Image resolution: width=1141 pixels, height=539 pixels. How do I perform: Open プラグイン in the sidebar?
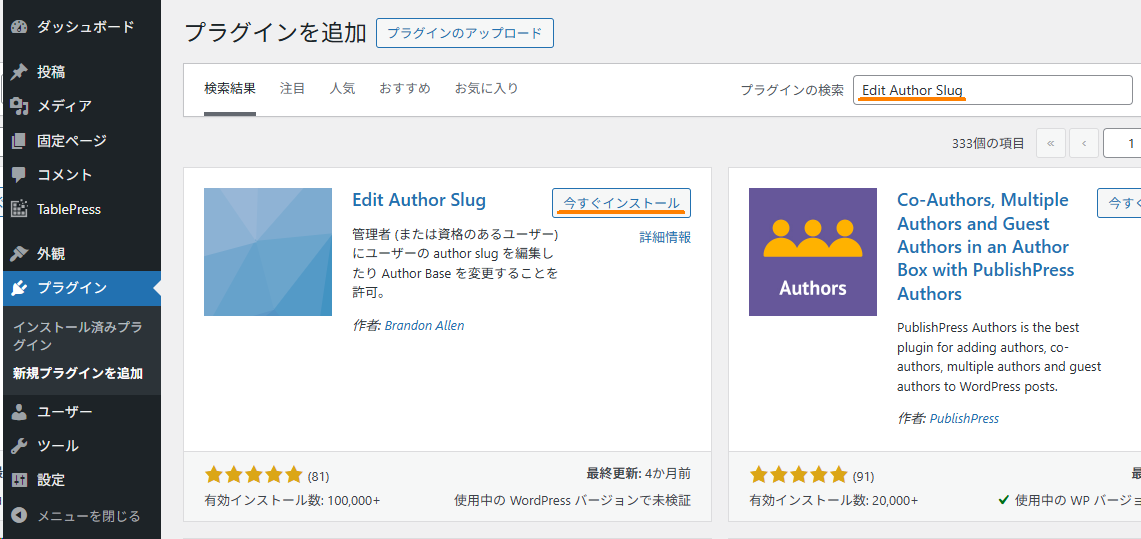72,288
